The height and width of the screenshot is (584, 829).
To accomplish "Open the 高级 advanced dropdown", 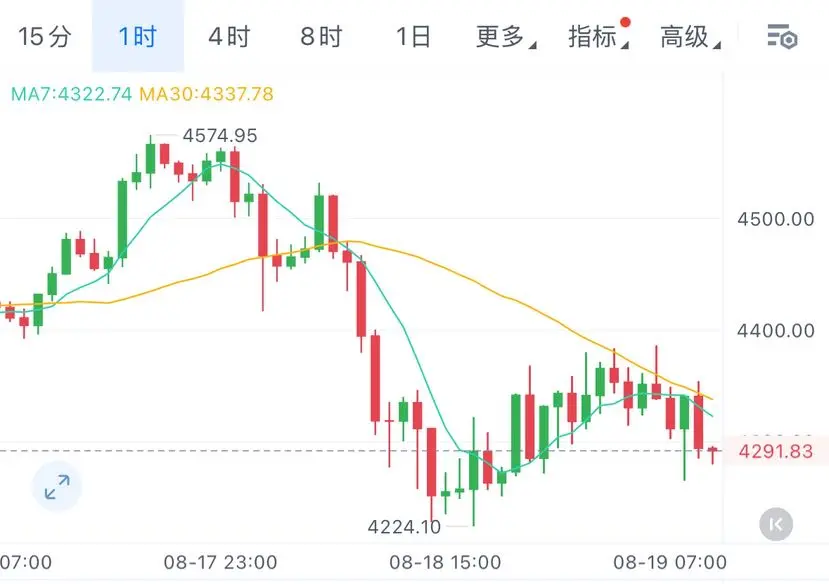I will [690, 37].
